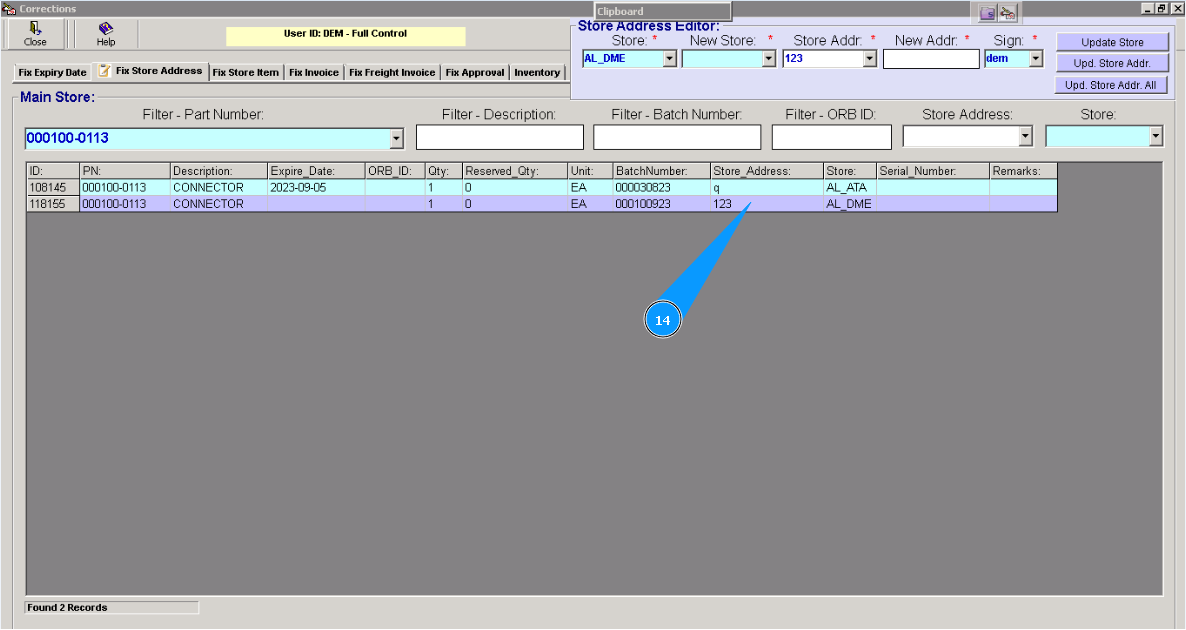1186x630 pixels.
Task: Expand the New Store dropdown
Action: pos(769,59)
